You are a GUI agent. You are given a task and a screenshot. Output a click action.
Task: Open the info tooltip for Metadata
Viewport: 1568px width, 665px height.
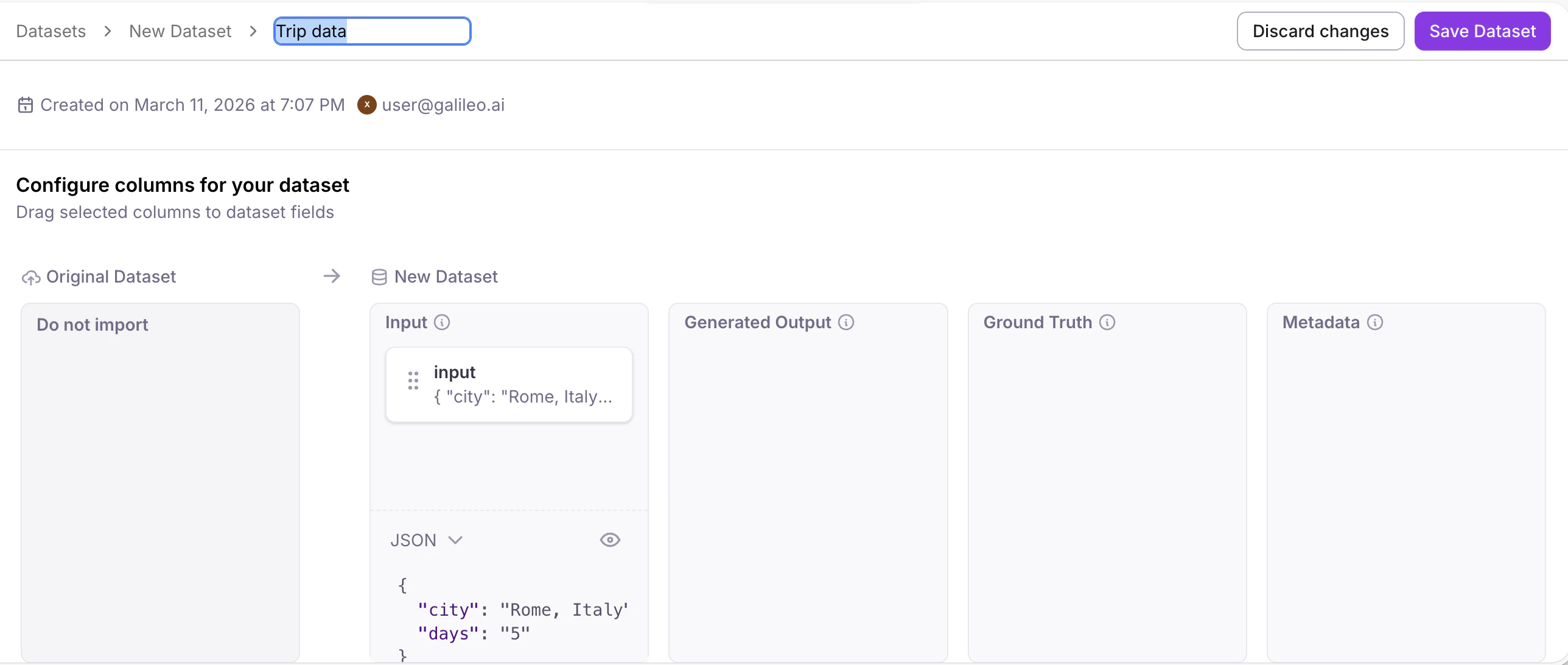pos(1375,322)
